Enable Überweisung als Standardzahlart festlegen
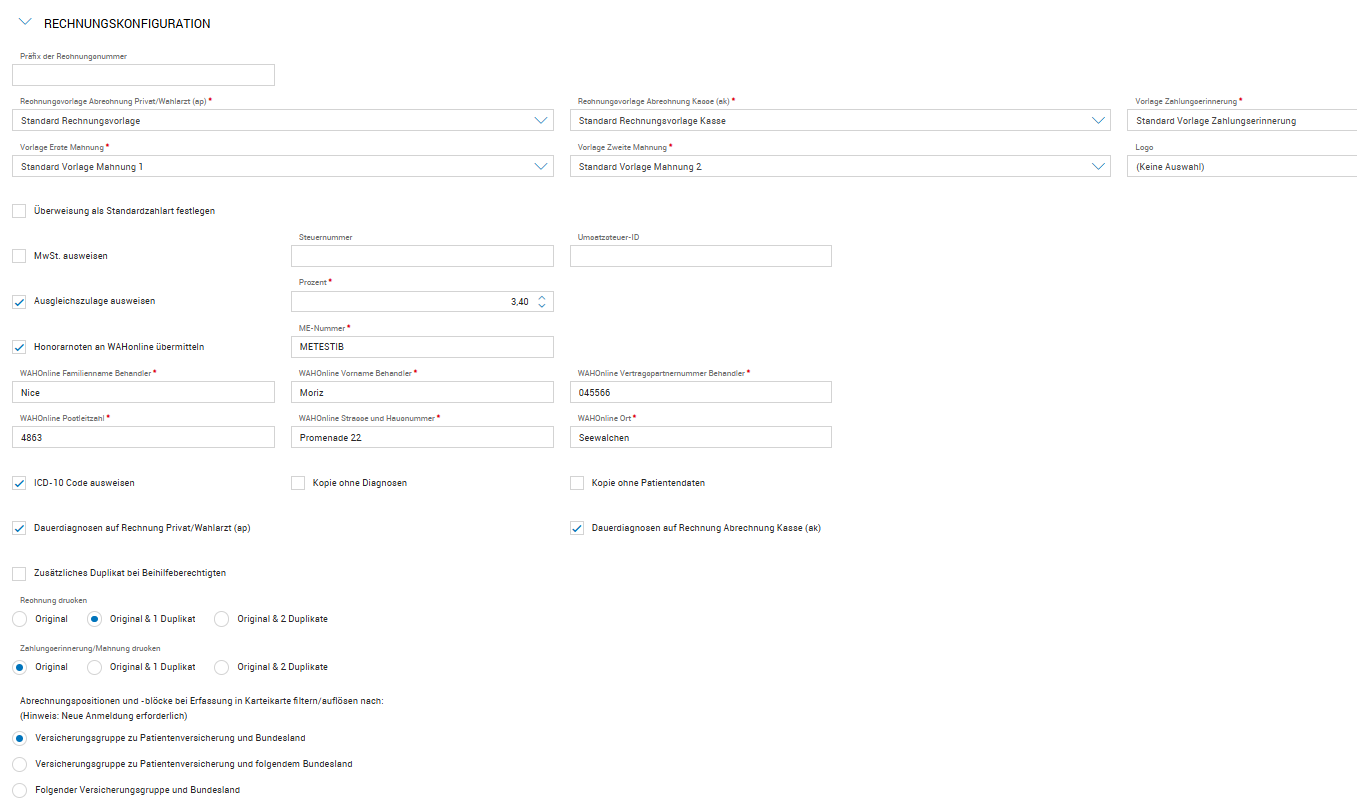Screen dimensions: 1357x809 (19, 211)
